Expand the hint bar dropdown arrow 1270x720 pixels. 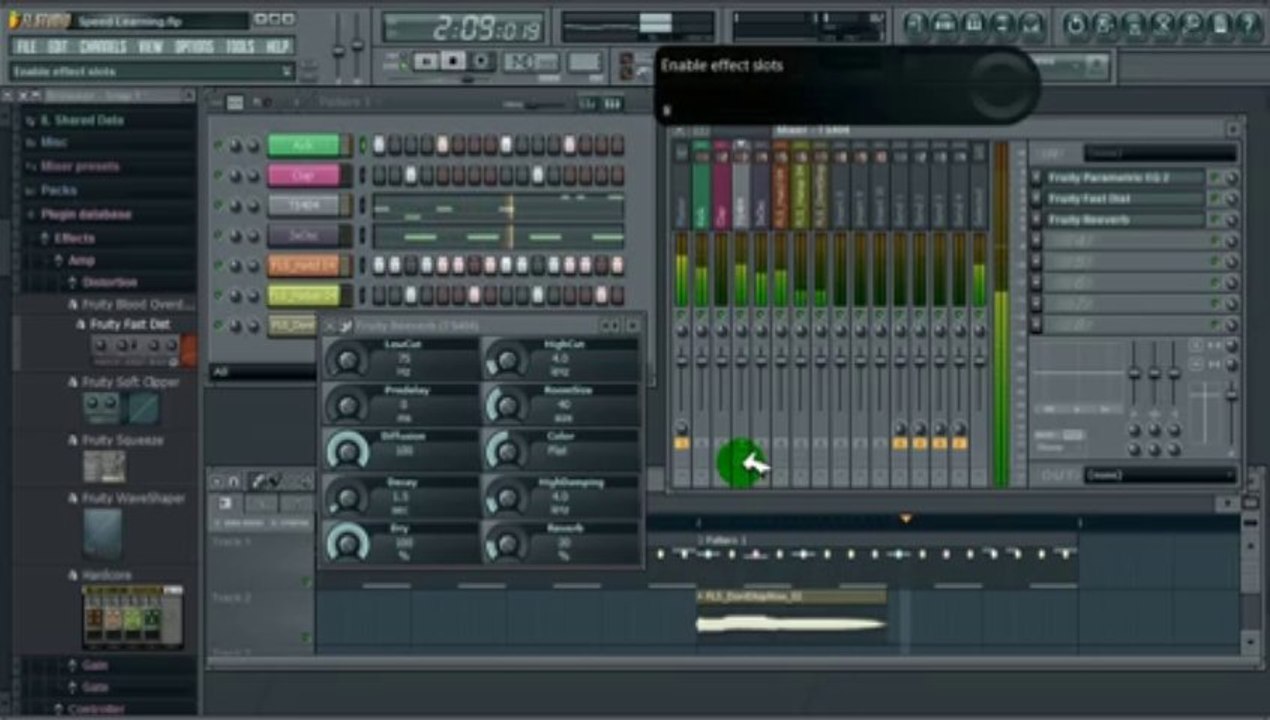click(x=287, y=72)
